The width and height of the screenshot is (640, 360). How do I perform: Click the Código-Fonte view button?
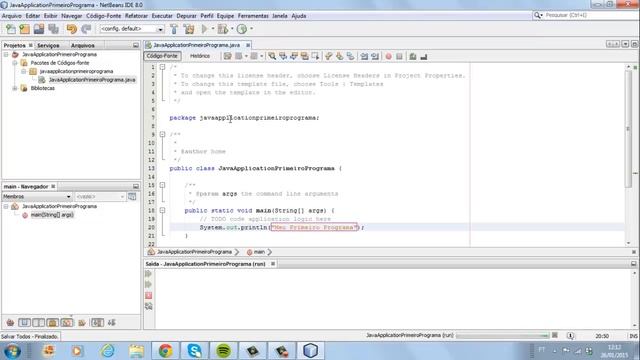click(162, 56)
